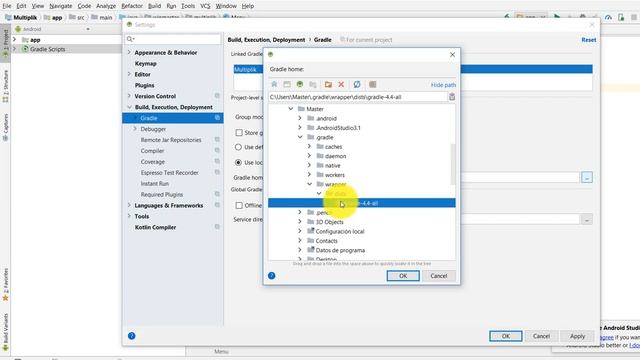
Task: Click Reset link in Settings
Action: pos(589,40)
